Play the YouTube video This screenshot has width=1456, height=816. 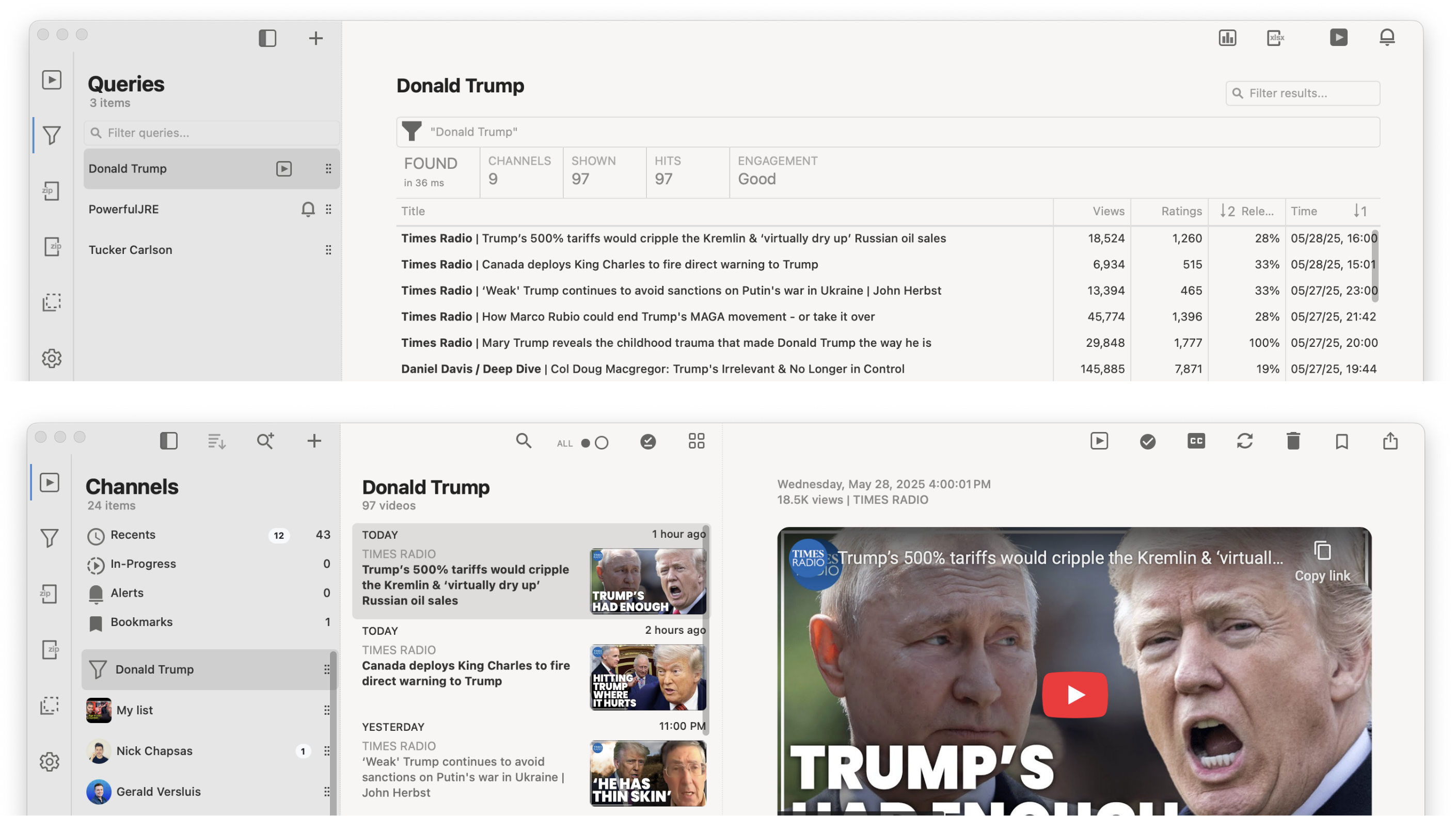1074,695
